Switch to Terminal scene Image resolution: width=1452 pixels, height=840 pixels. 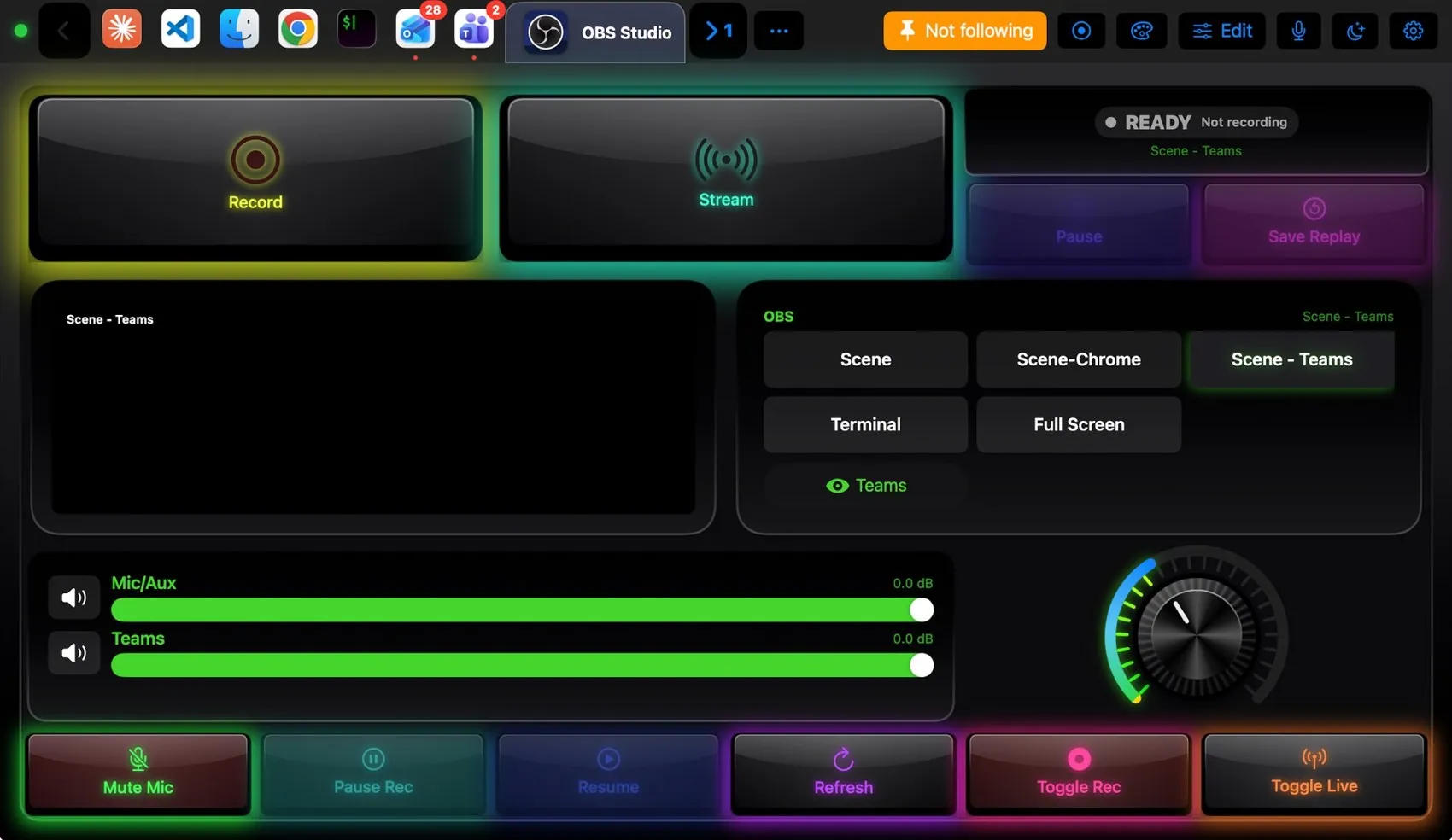(x=865, y=424)
